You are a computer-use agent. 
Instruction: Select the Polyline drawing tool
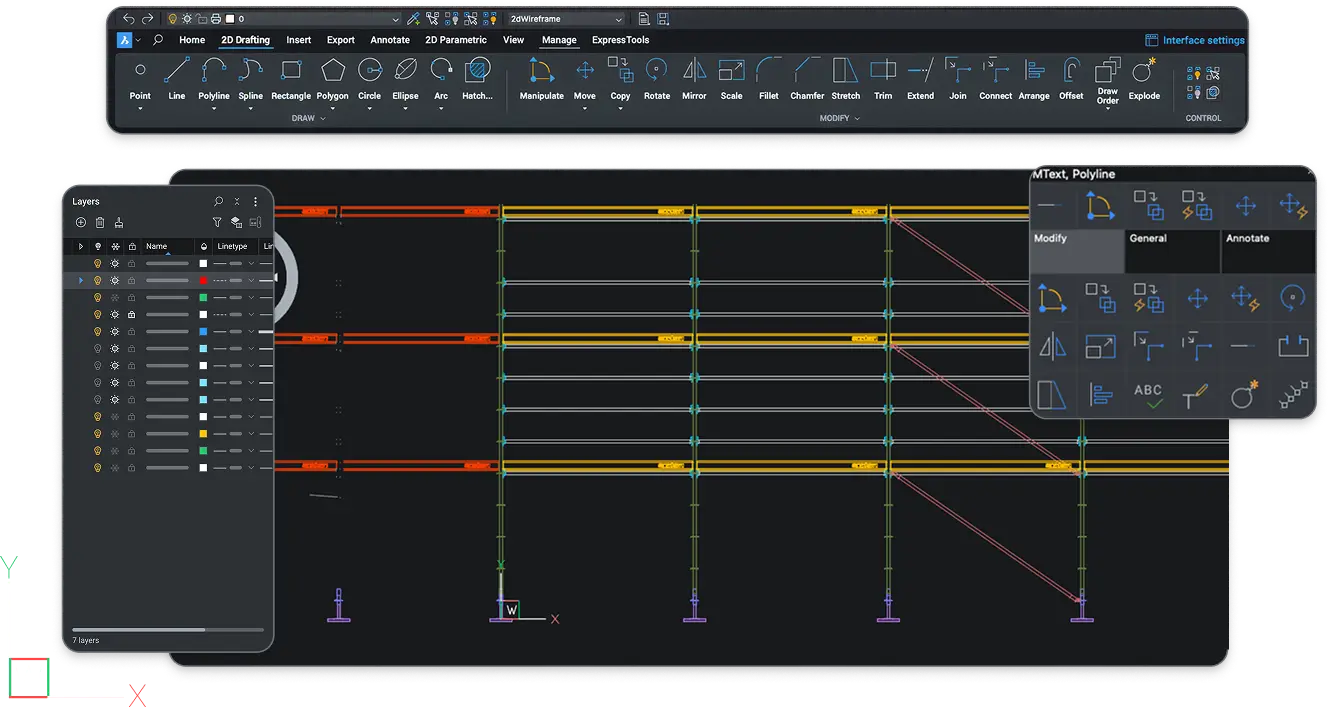[213, 71]
